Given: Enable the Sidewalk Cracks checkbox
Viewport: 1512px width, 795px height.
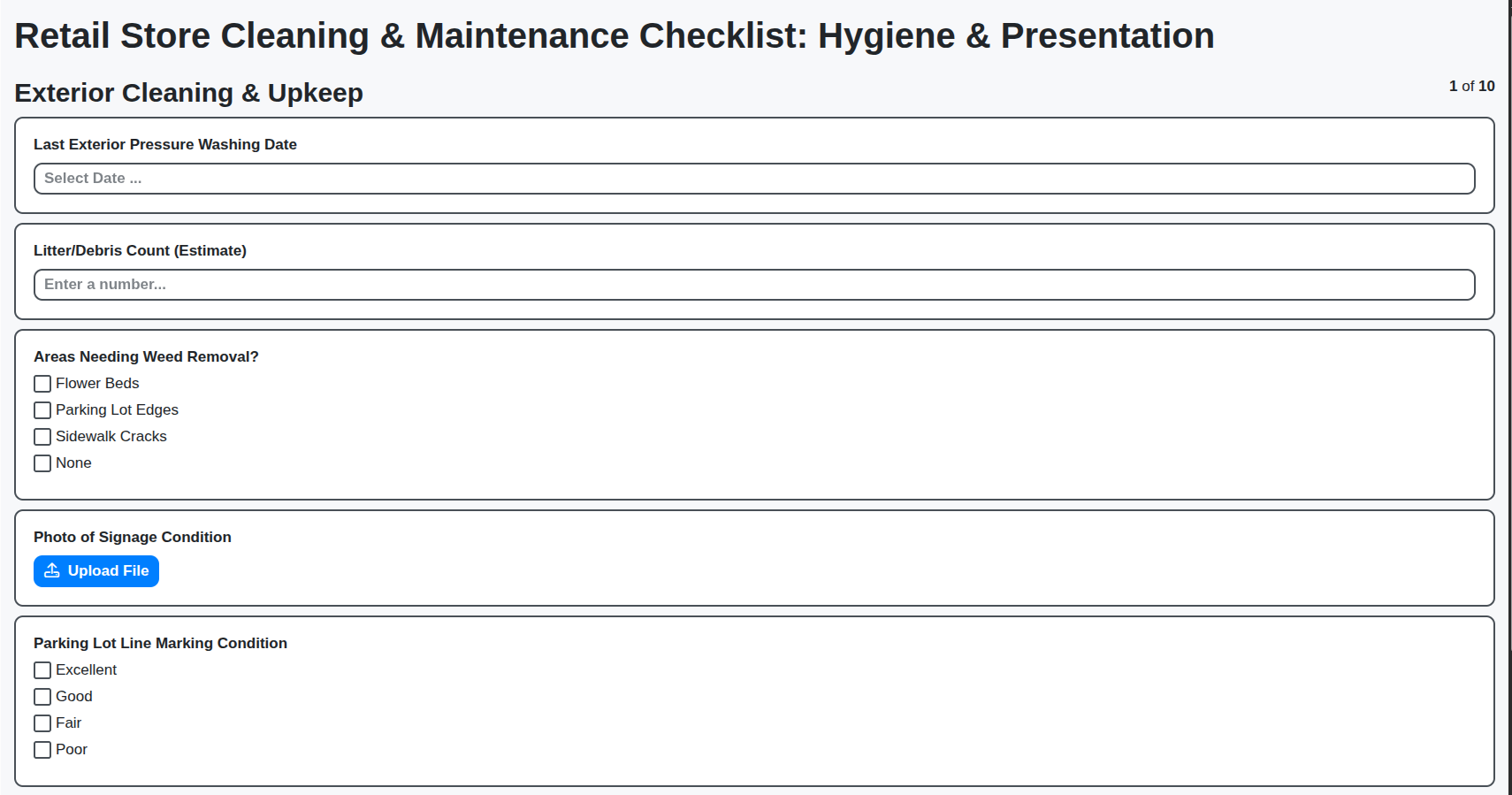Looking at the screenshot, I should coord(42,436).
